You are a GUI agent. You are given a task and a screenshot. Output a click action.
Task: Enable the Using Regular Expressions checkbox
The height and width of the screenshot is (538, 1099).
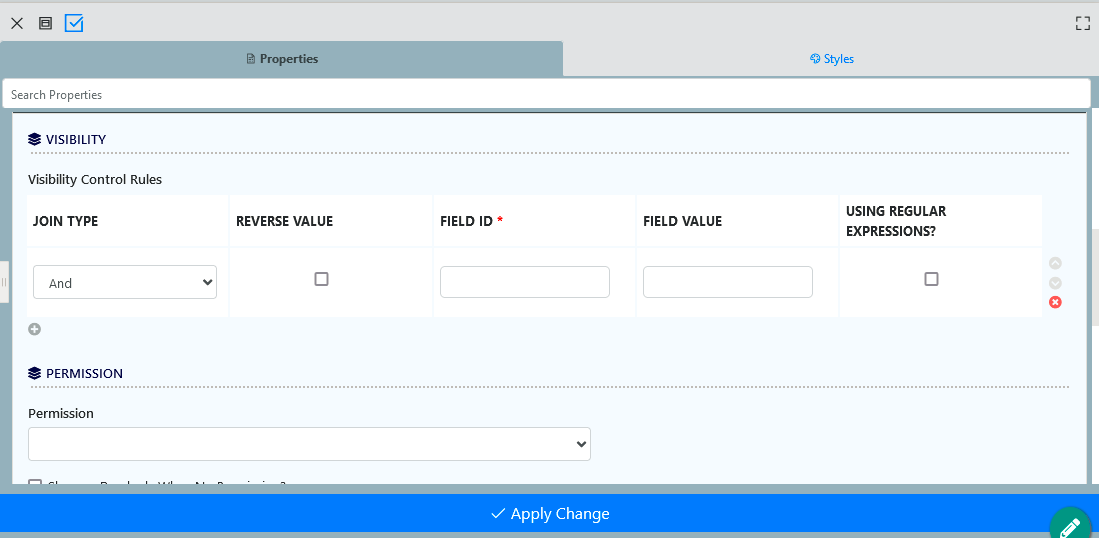pyautogui.click(x=931, y=279)
